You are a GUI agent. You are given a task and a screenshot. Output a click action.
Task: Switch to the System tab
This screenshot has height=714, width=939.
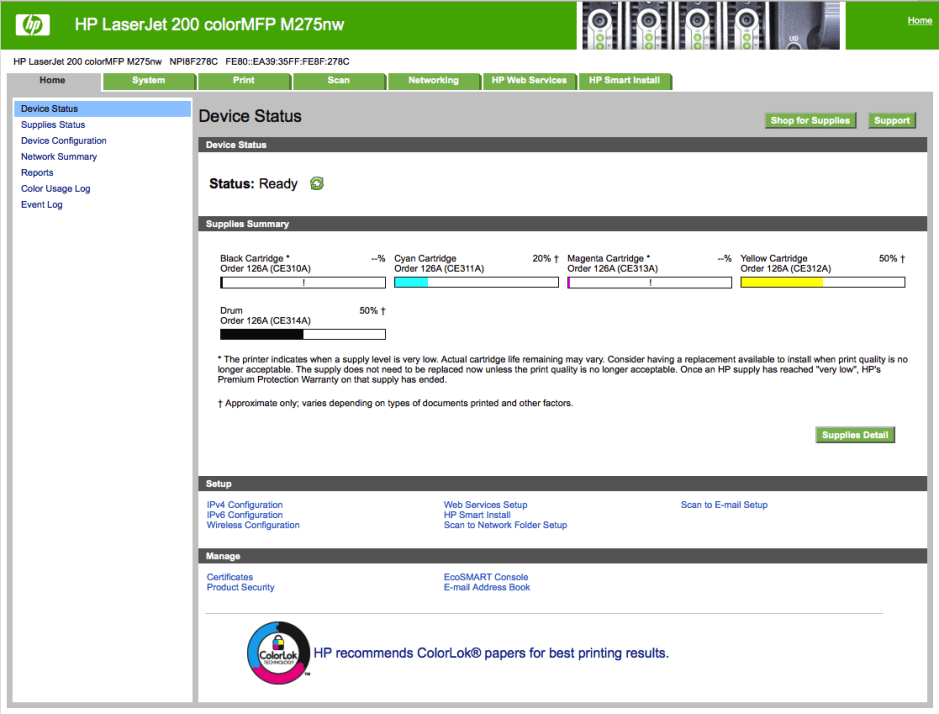point(148,80)
